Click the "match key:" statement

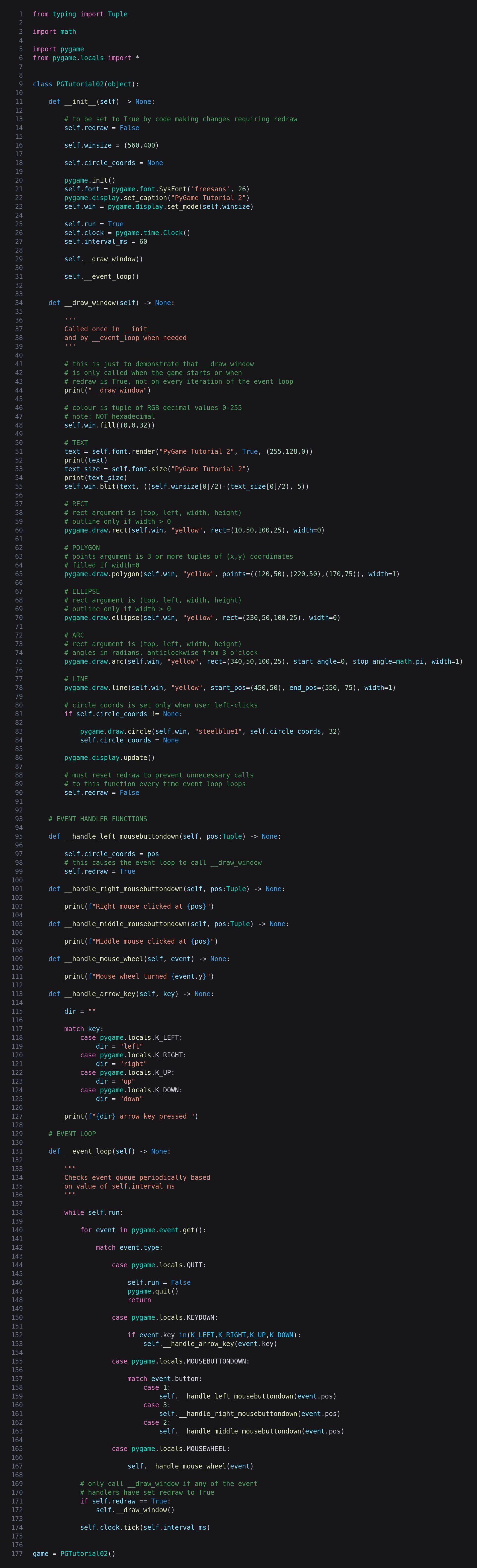(84, 1029)
